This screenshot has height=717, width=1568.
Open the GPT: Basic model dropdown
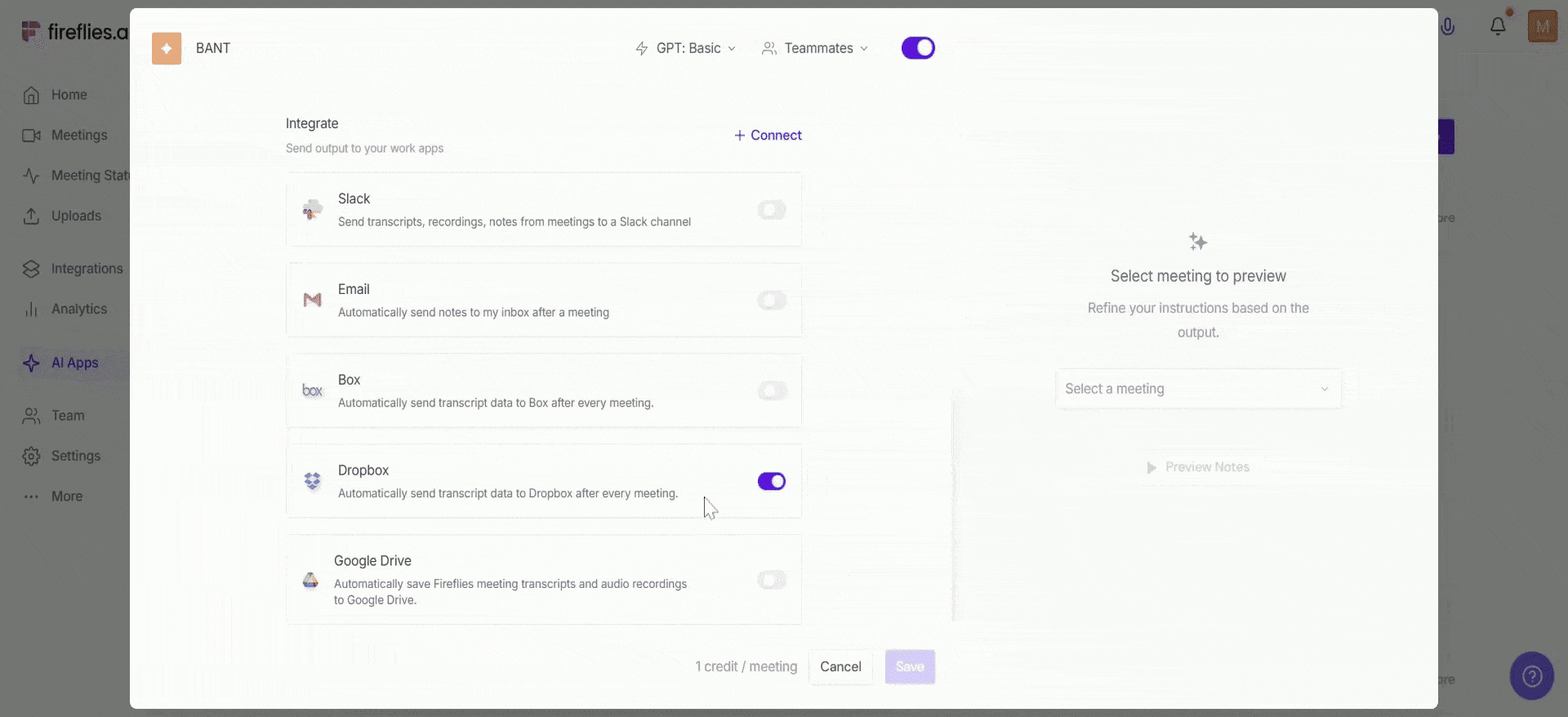pos(686,48)
